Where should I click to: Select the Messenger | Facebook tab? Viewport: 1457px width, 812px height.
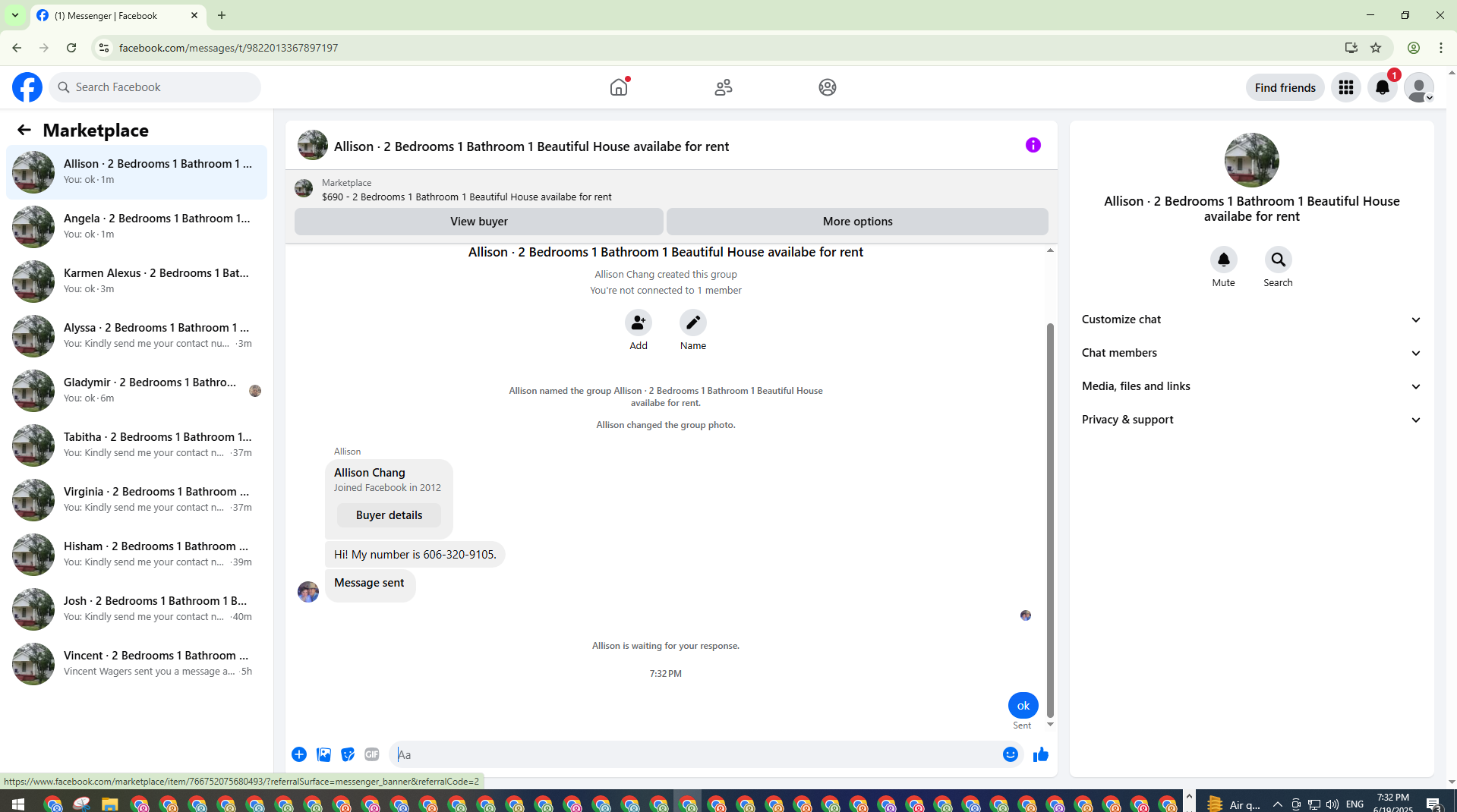(x=118, y=15)
